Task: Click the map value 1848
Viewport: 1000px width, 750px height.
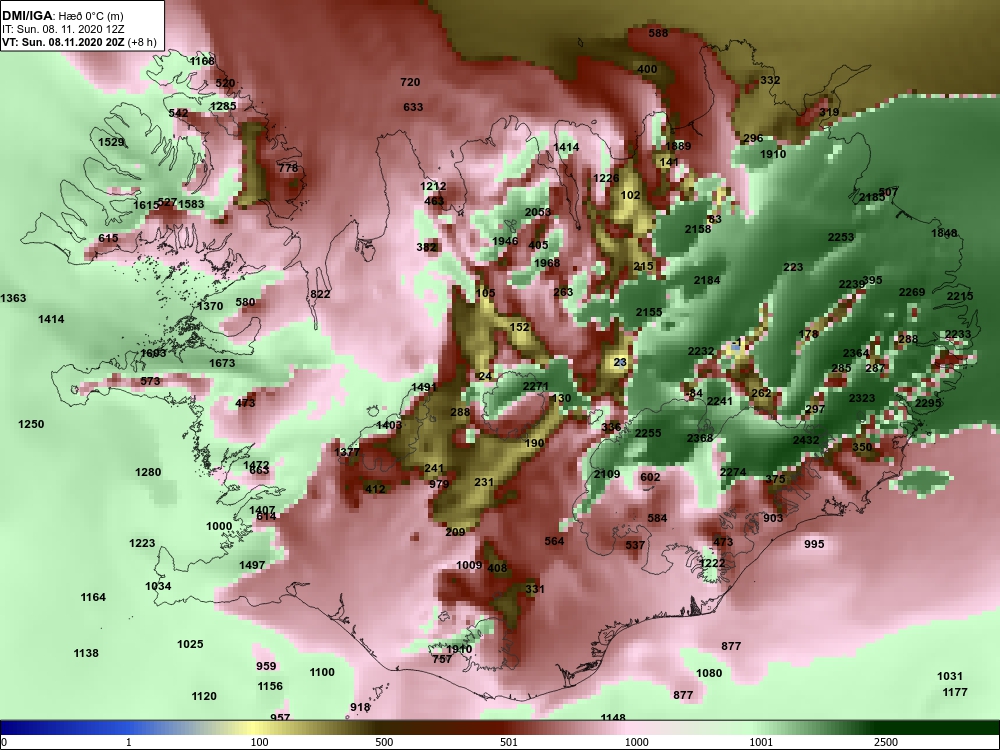Action: click(x=944, y=233)
